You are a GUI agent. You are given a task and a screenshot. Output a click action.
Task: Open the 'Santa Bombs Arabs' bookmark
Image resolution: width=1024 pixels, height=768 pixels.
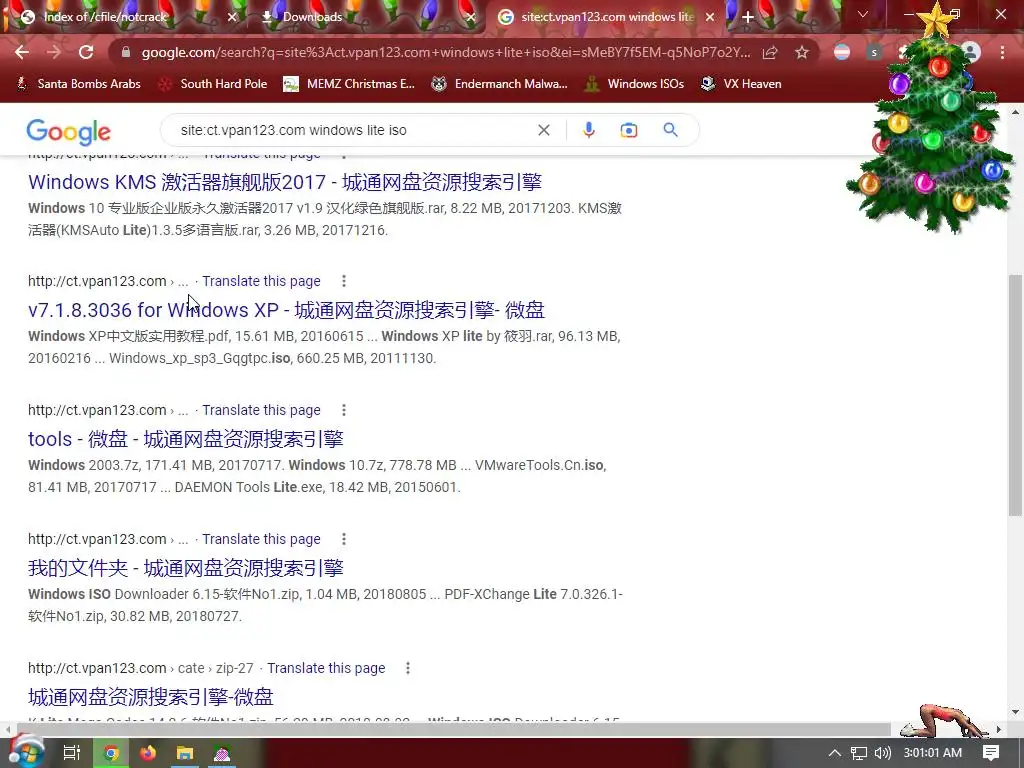point(78,84)
